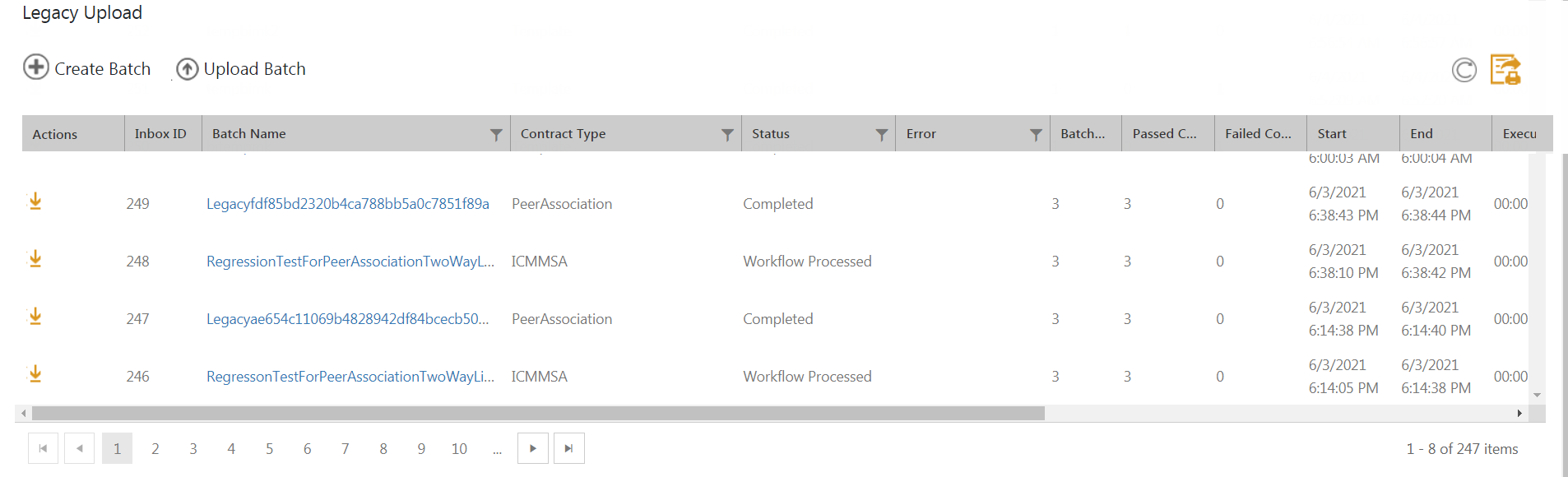This screenshot has height=477, width=1568.
Task: Download batch with Inbox ID 247
Action: pyautogui.click(x=35, y=317)
